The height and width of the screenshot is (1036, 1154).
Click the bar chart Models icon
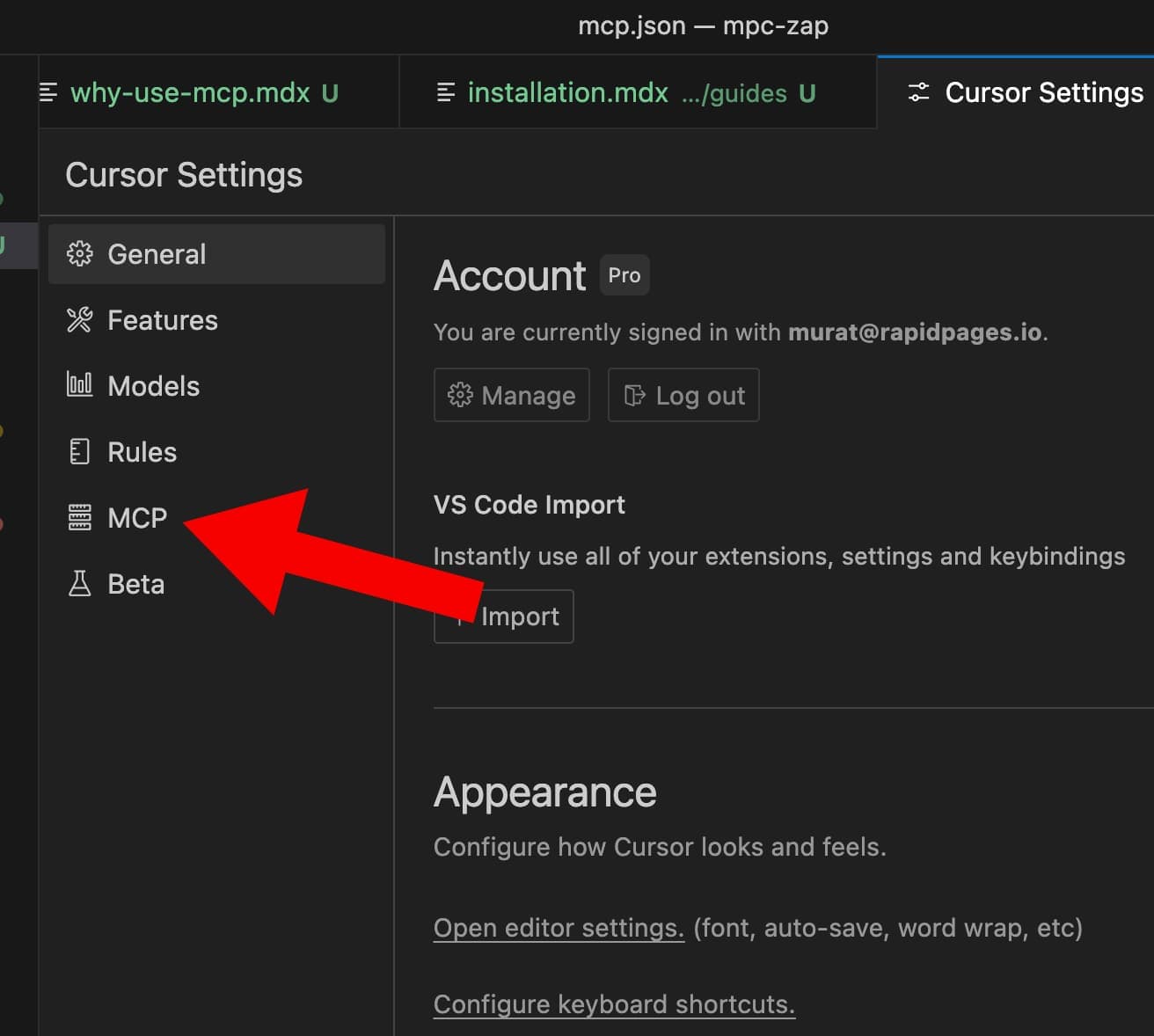click(x=79, y=385)
